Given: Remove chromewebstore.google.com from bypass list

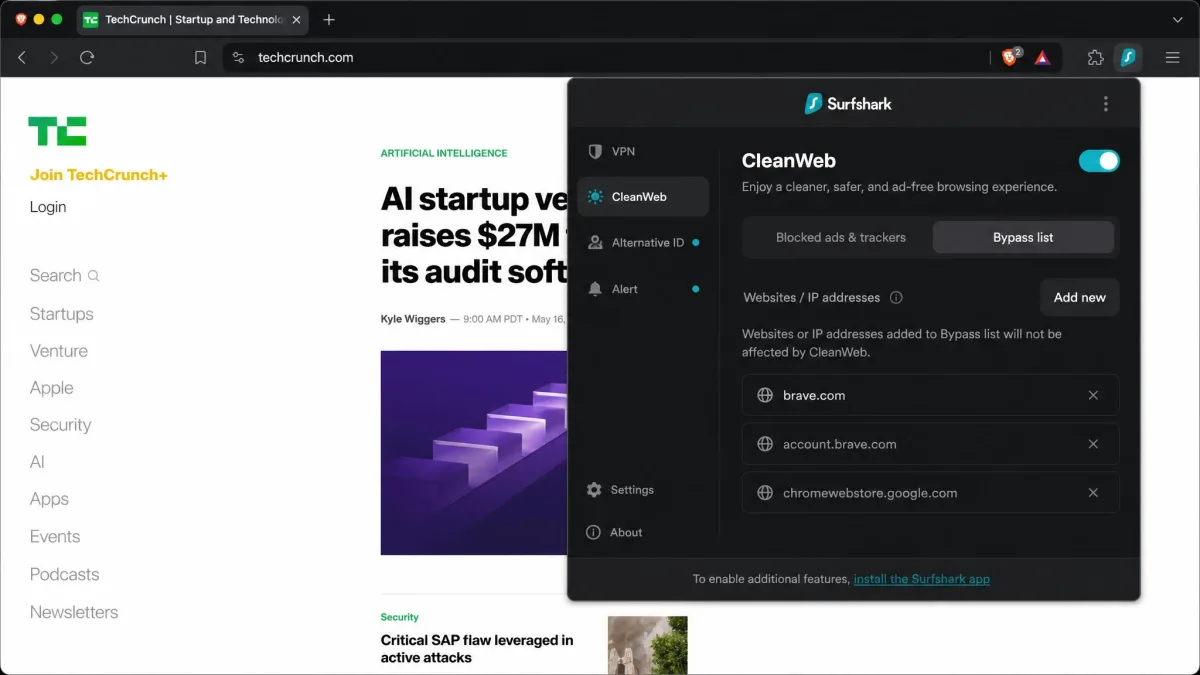Looking at the screenshot, I should (x=1093, y=493).
